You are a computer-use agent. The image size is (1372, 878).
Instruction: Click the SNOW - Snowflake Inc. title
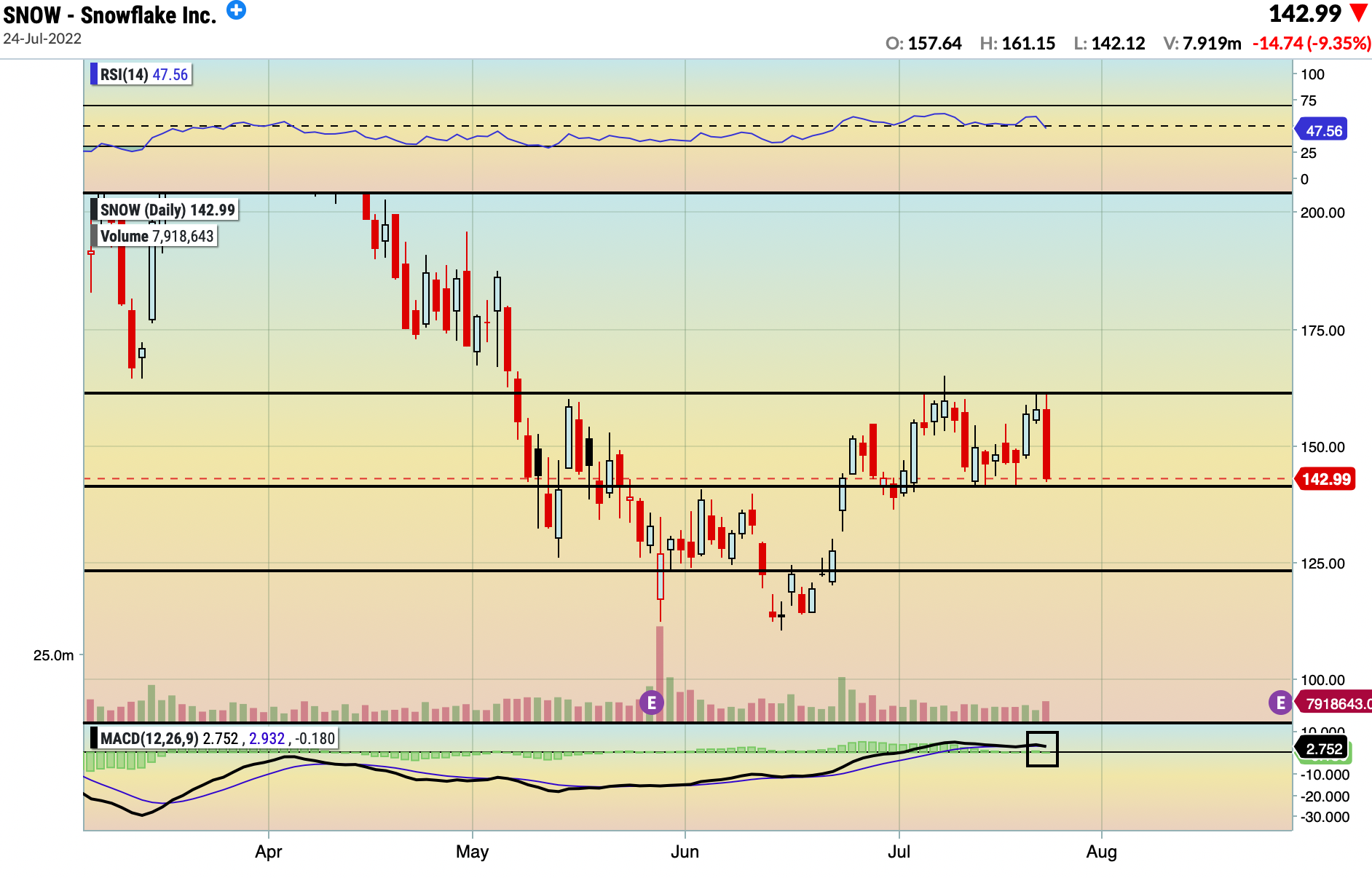click(110, 15)
